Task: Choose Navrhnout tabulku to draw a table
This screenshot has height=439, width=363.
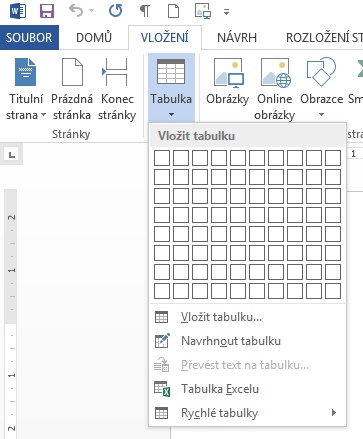Action: [x=247, y=341]
